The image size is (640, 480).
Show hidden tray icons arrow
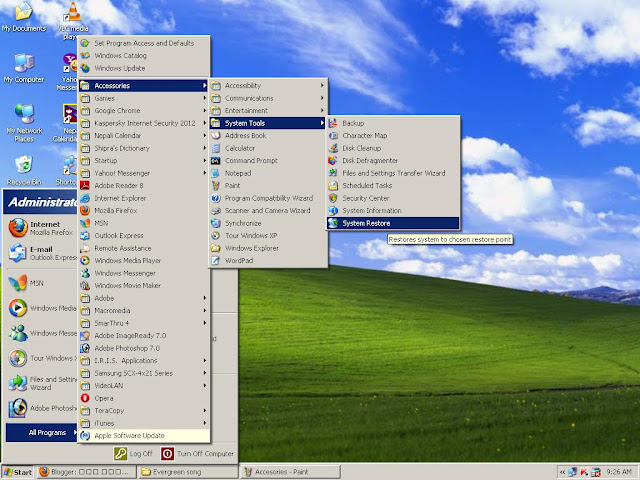pos(562,472)
